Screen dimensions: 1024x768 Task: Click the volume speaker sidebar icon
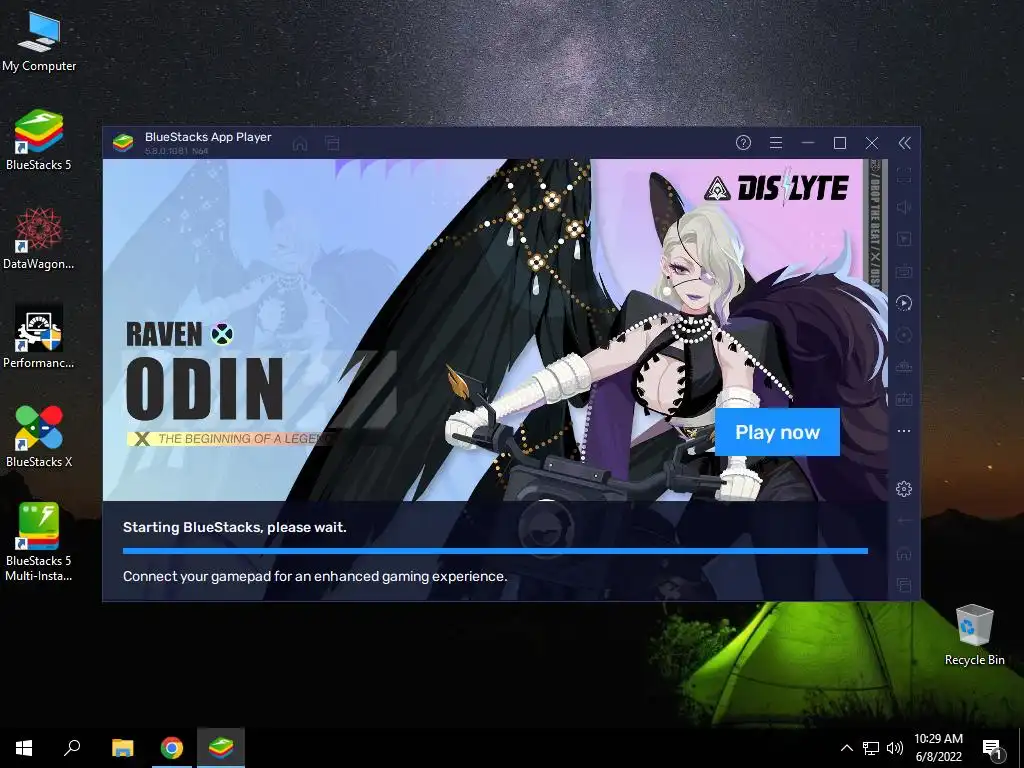pyautogui.click(x=904, y=207)
